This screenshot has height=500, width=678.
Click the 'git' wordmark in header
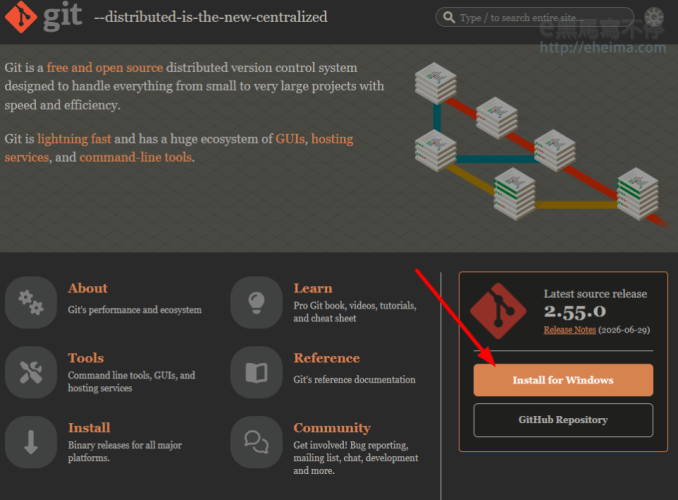63,16
